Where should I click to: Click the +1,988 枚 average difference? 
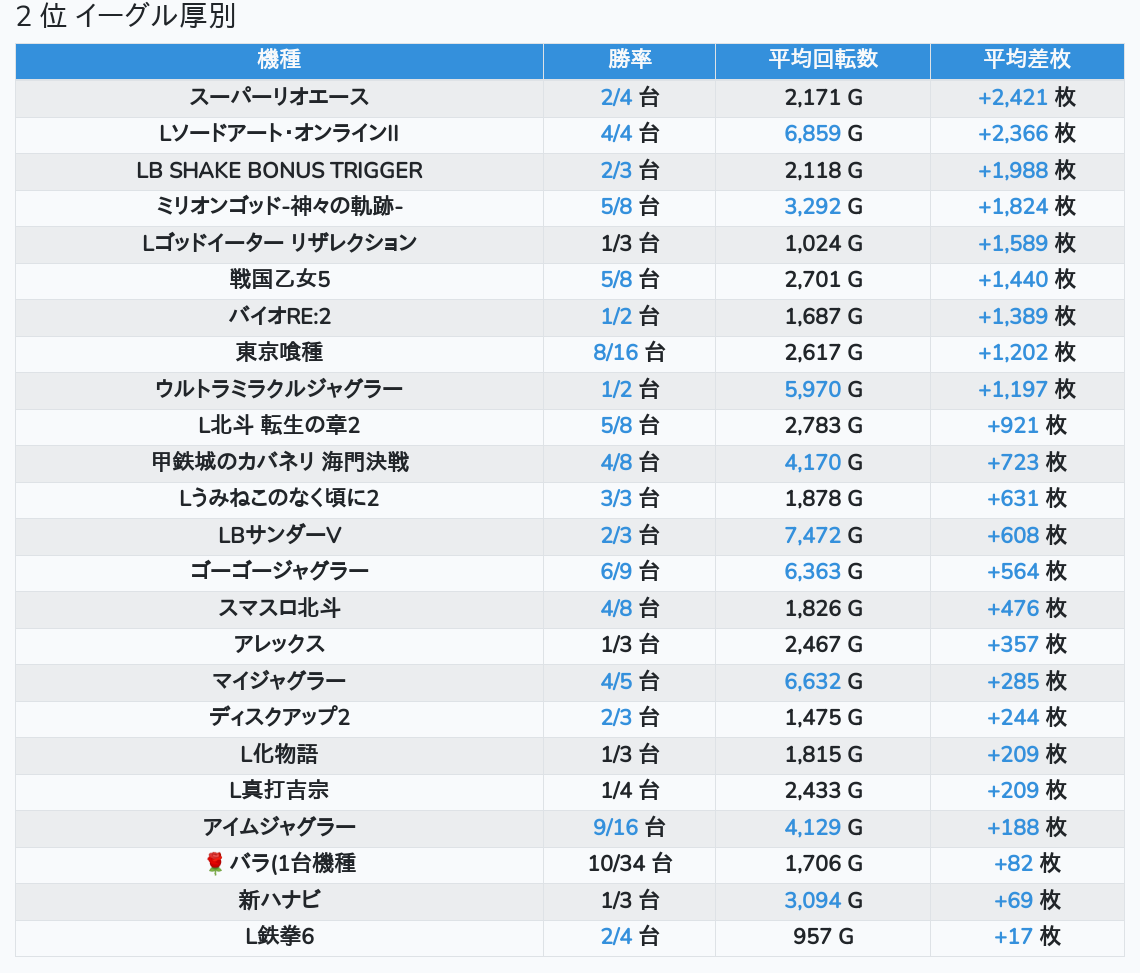click(x=1027, y=170)
